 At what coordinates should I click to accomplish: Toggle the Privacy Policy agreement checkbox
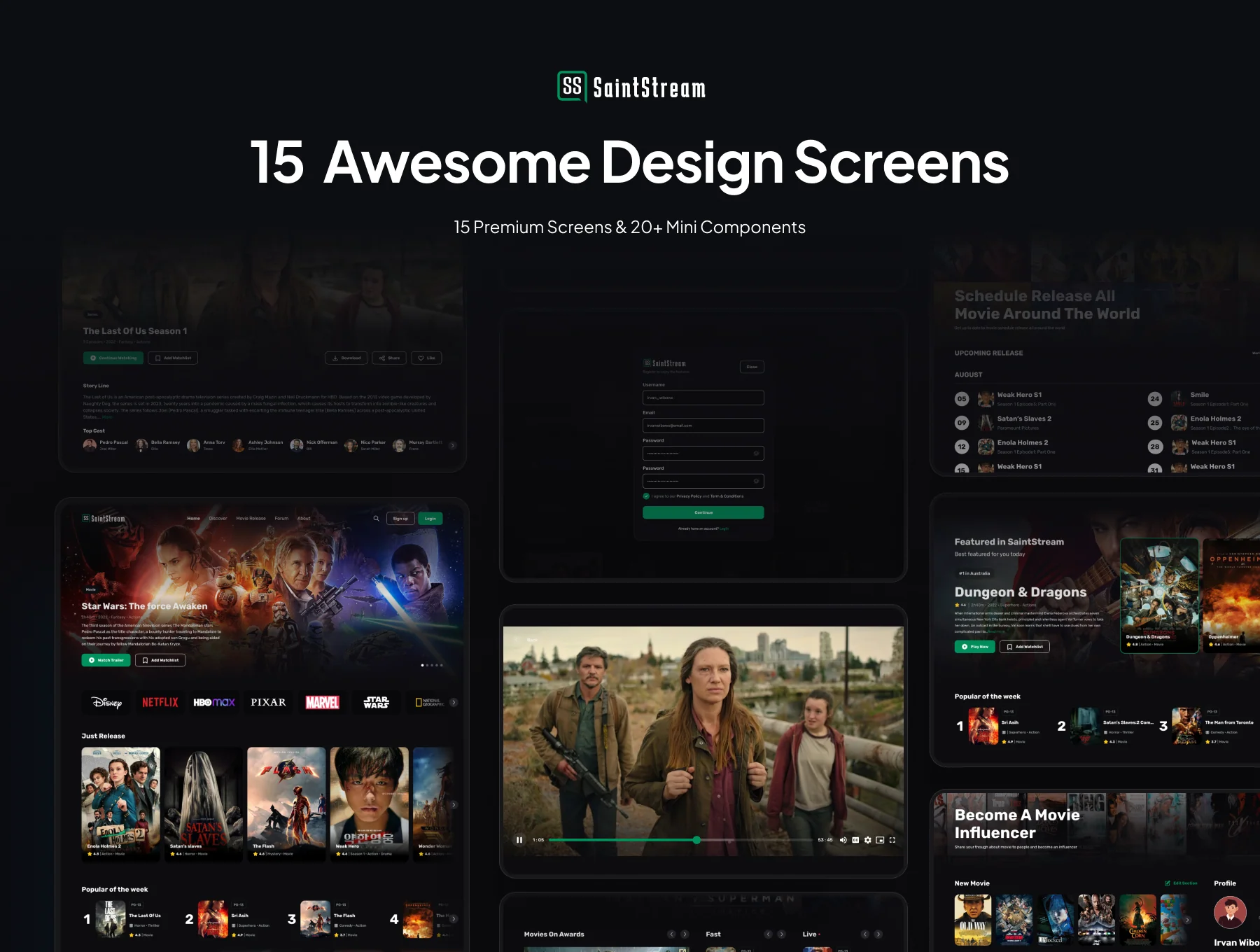point(646,496)
